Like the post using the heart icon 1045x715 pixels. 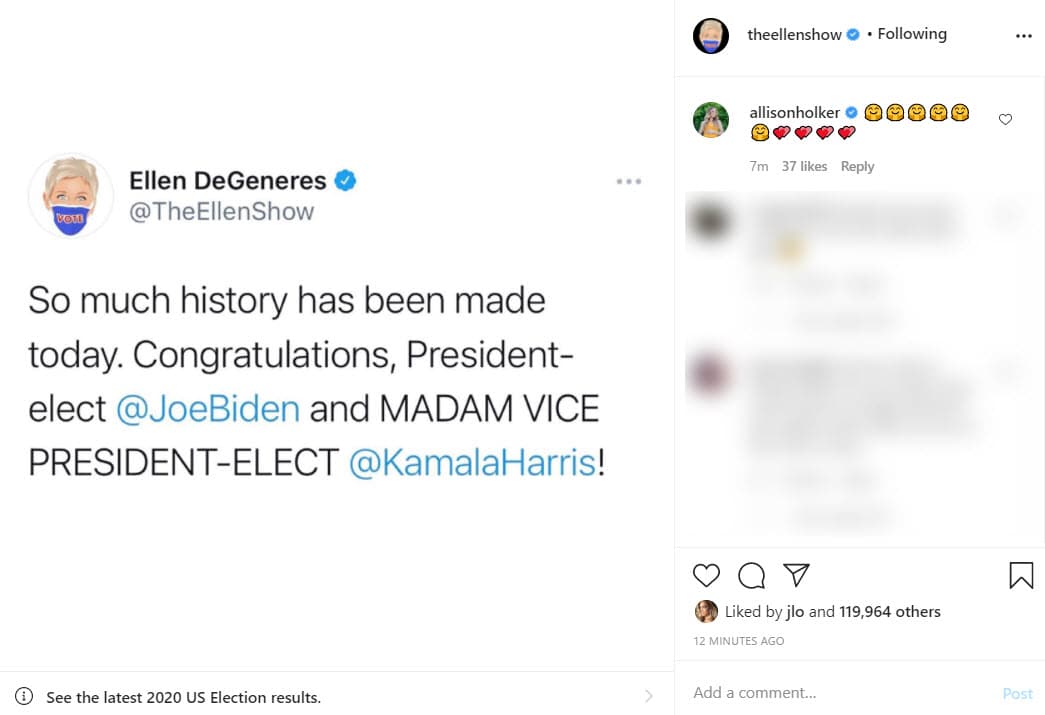(706, 576)
